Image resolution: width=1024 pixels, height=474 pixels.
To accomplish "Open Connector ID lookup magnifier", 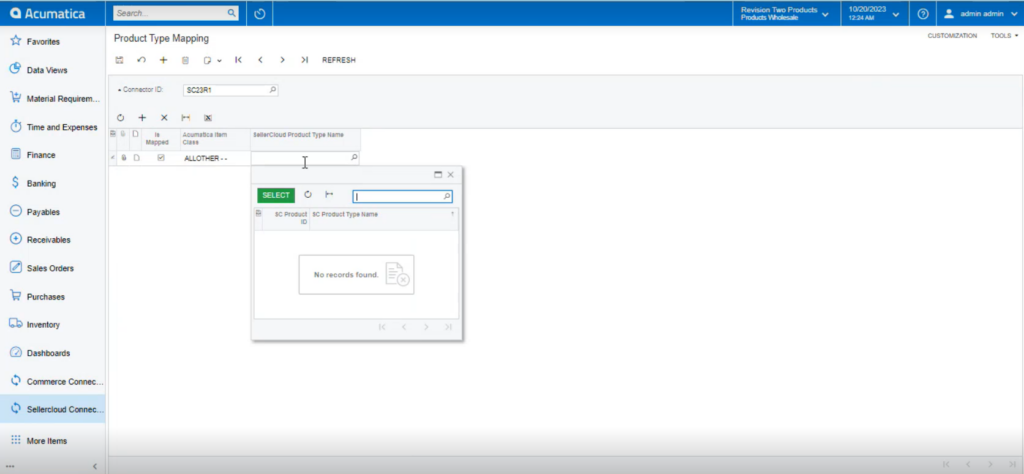I will (273, 90).
